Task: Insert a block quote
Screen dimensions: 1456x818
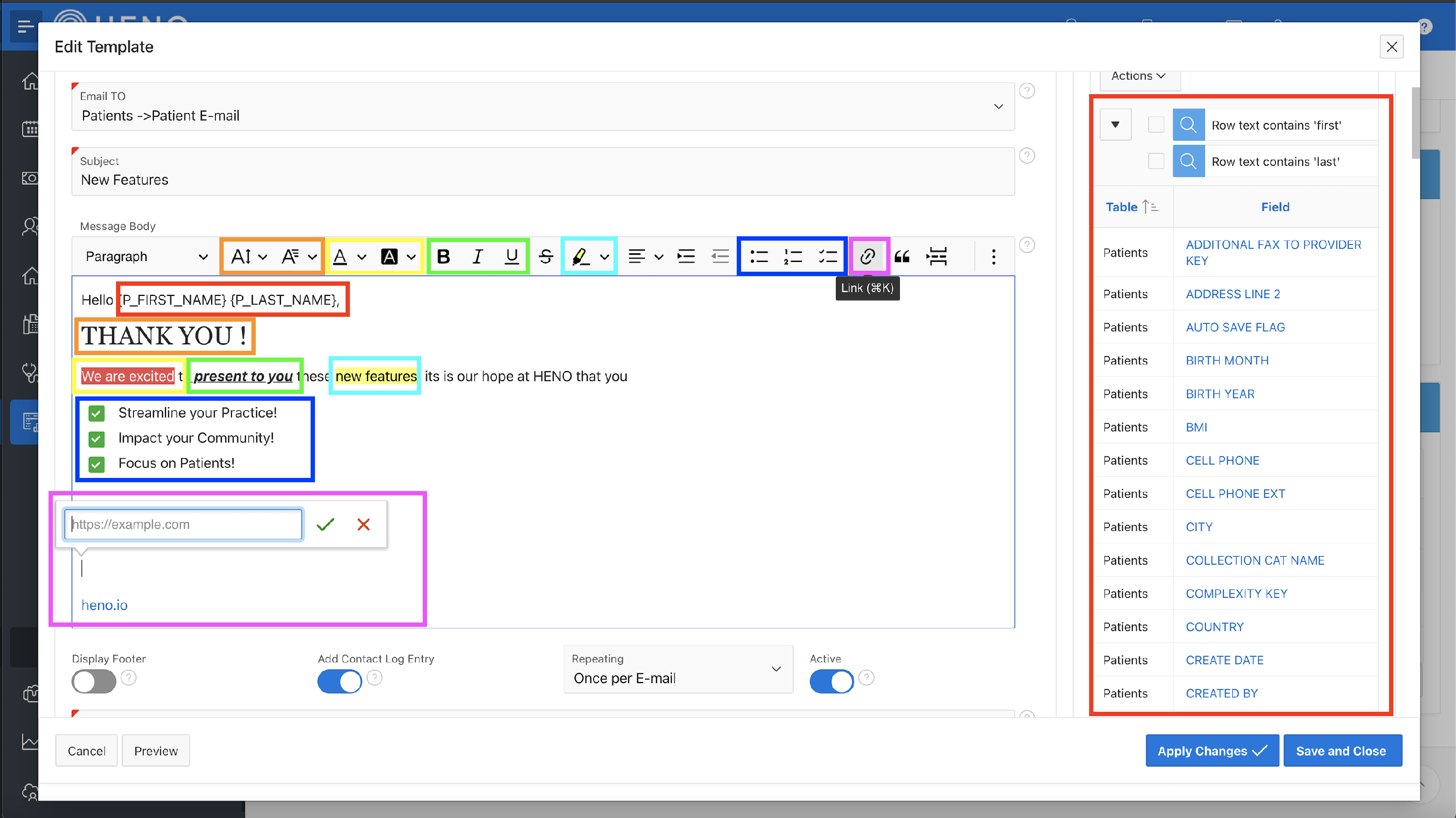Action: [x=902, y=257]
